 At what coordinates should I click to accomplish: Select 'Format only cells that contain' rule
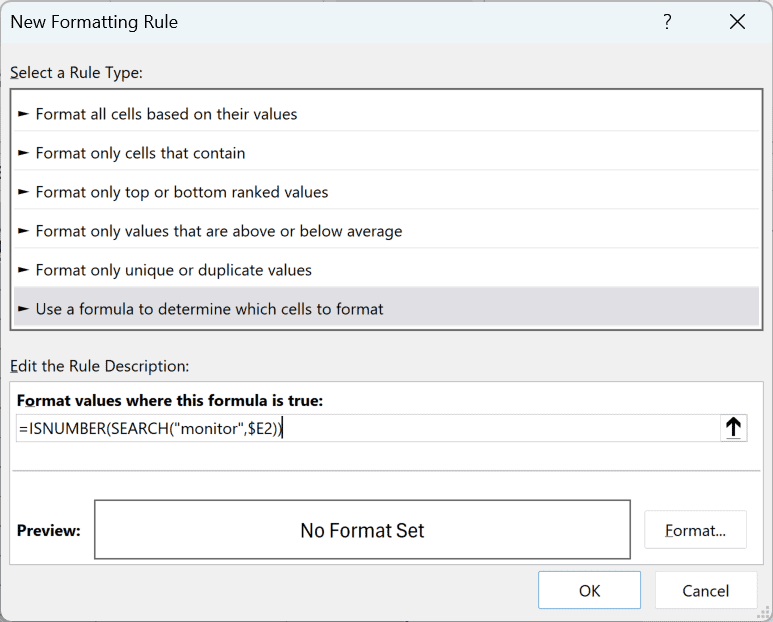click(x=386, y=153)
